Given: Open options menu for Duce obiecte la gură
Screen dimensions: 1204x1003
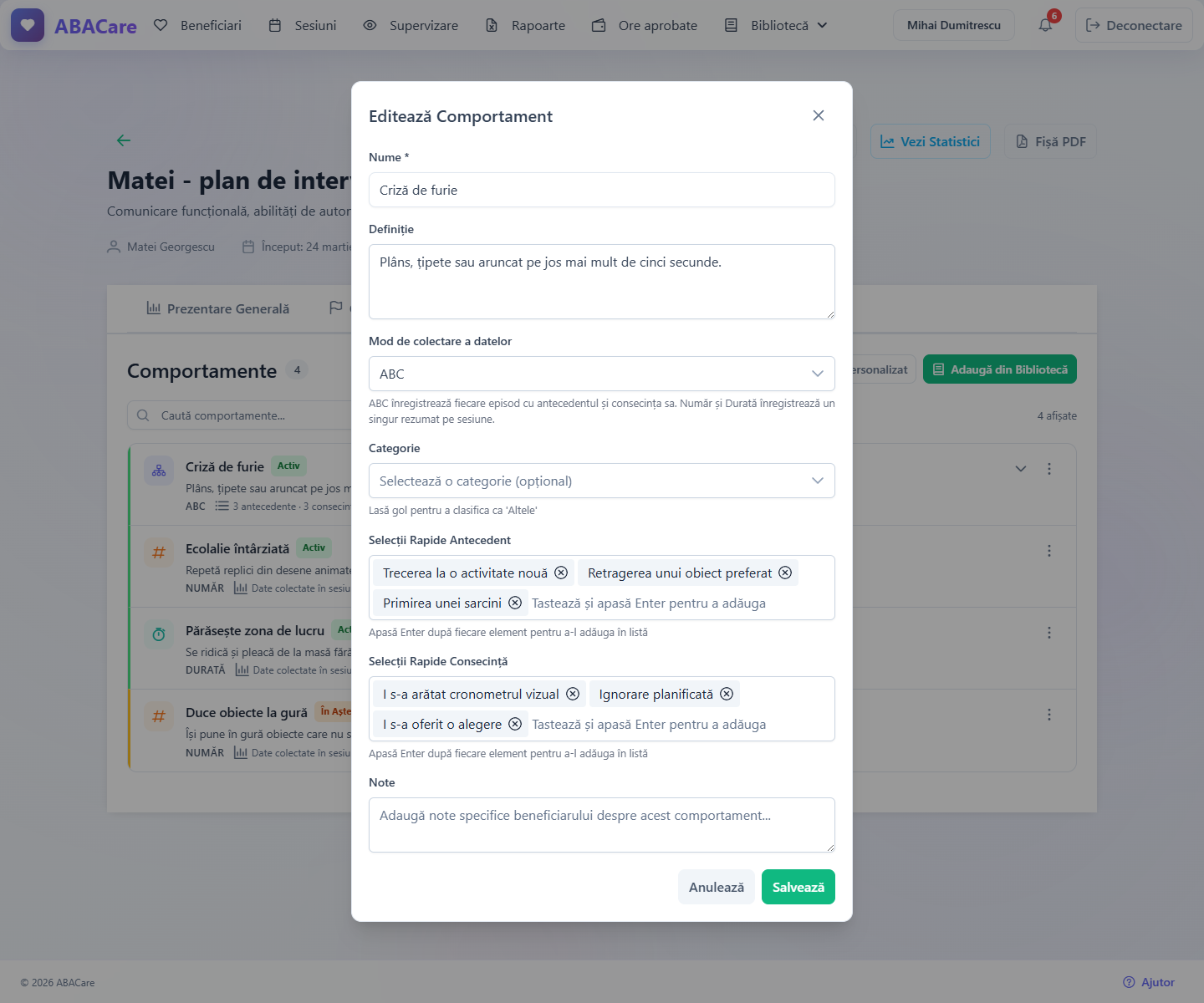Looking at the screenshot, I should (x=1049, y=715).
